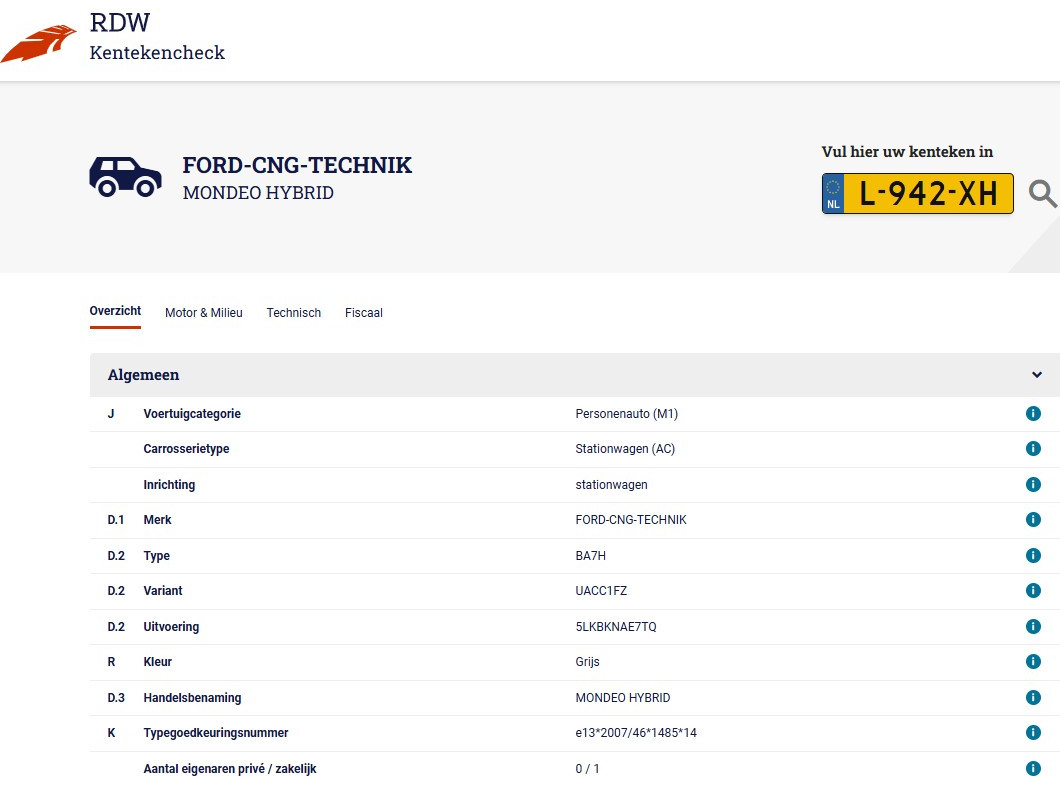Click the Algemeen section header
Viewport: 1060px width, 795px height.
575,375
